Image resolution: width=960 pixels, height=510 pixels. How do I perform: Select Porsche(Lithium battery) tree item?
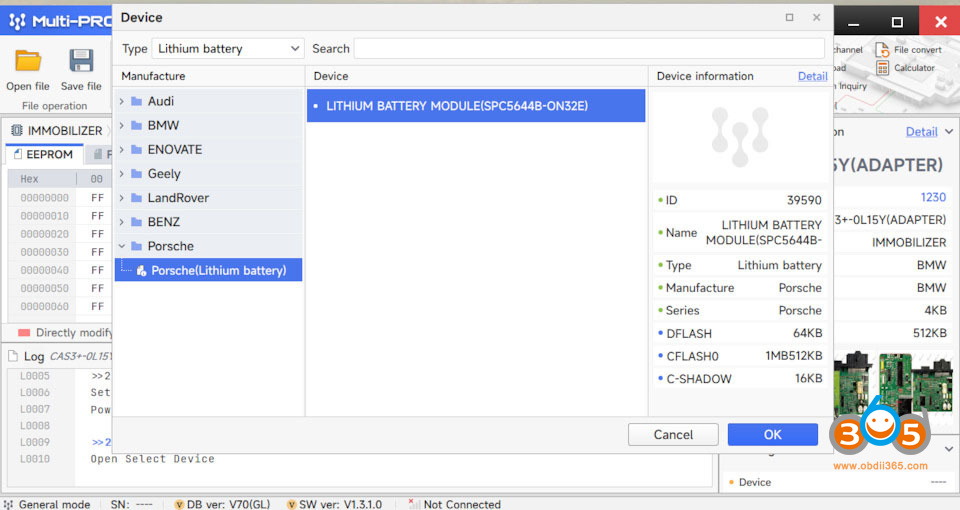tap(217, 270)
